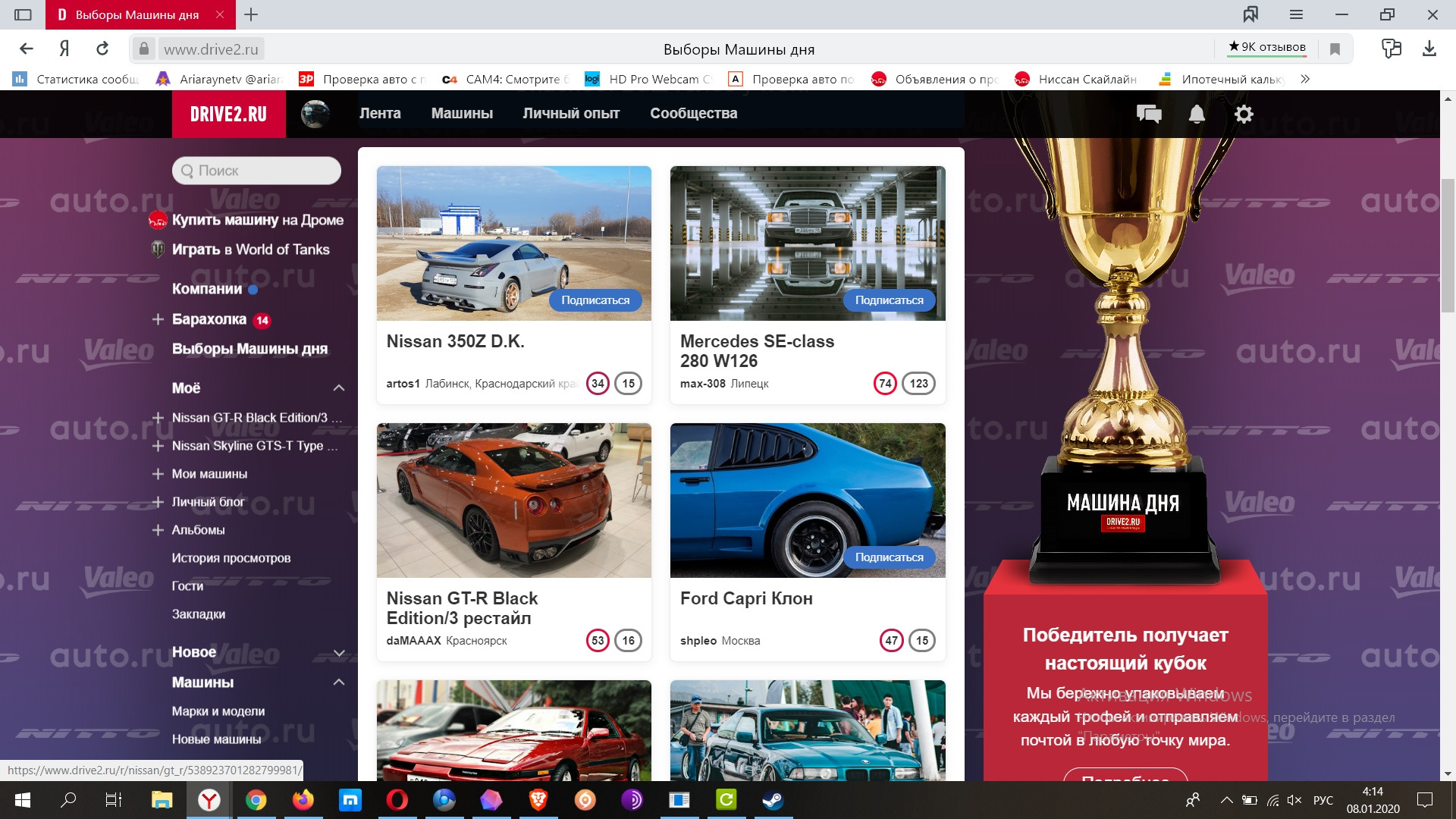
Task: Open the 'Компании' sidebar link
Action: [x=207, y=289]
